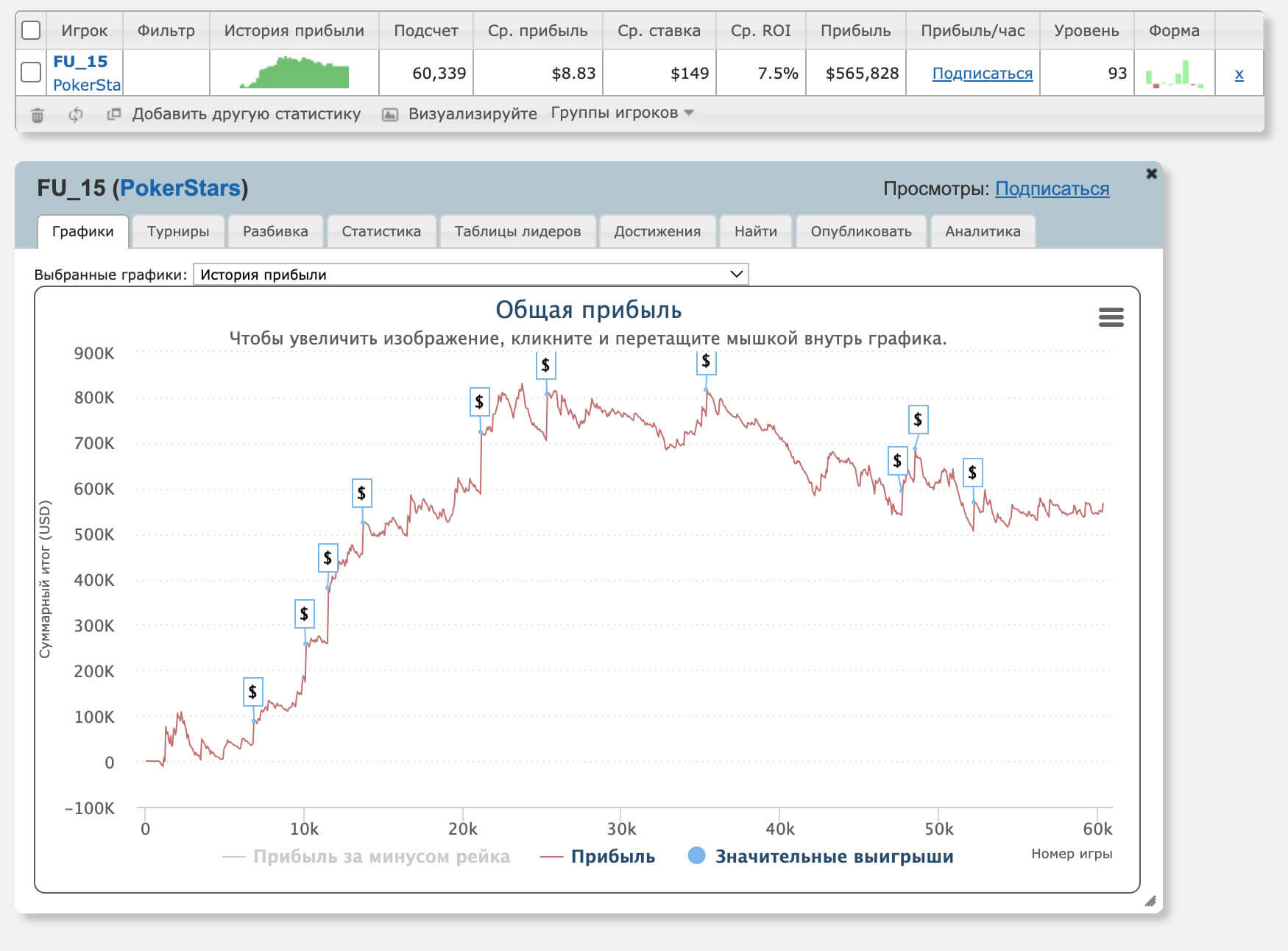Expand the Группы игроков dropdown
The height and width of the screenshot is (951, 1288).
point(622,113)
